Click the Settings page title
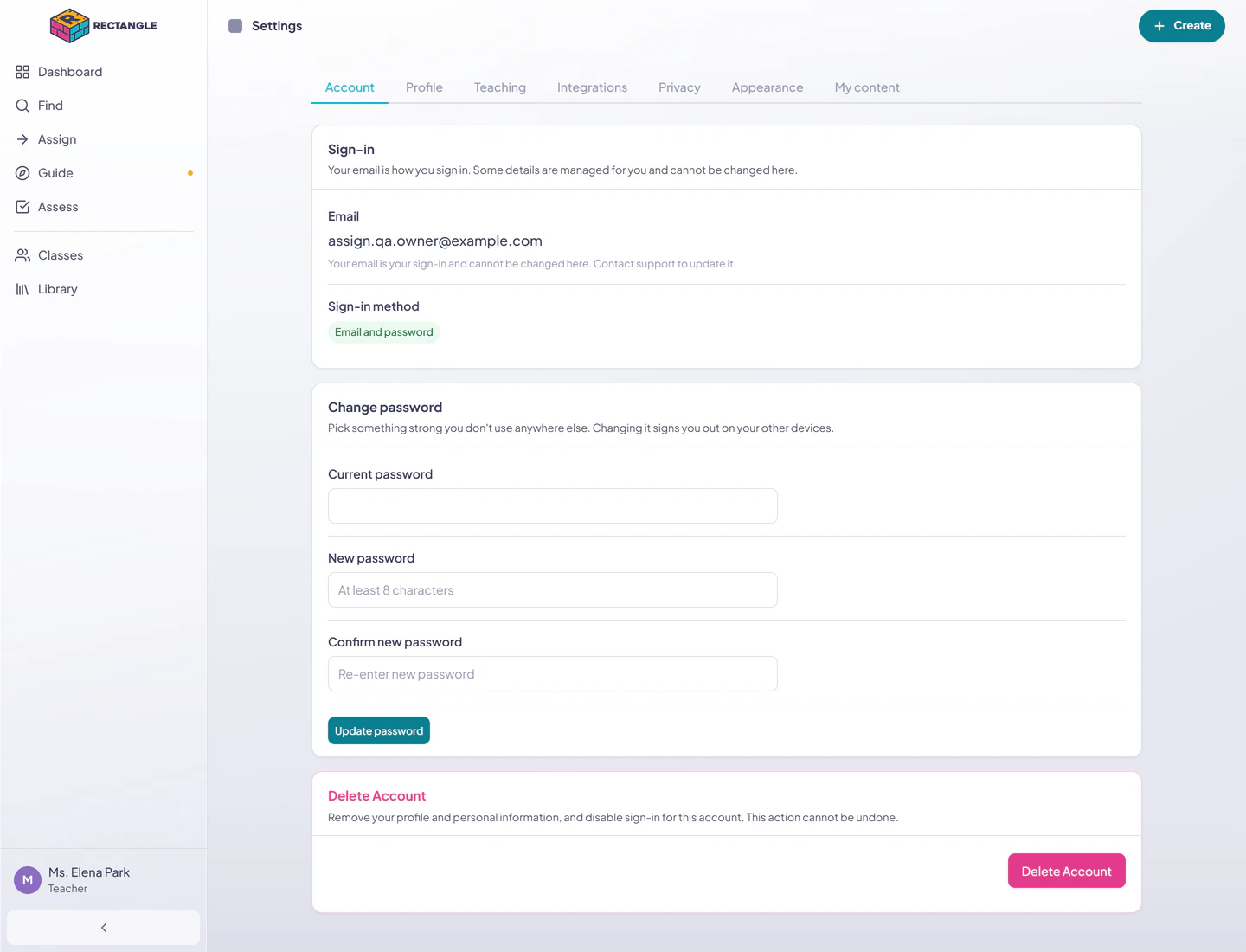 tap(277, 26)
